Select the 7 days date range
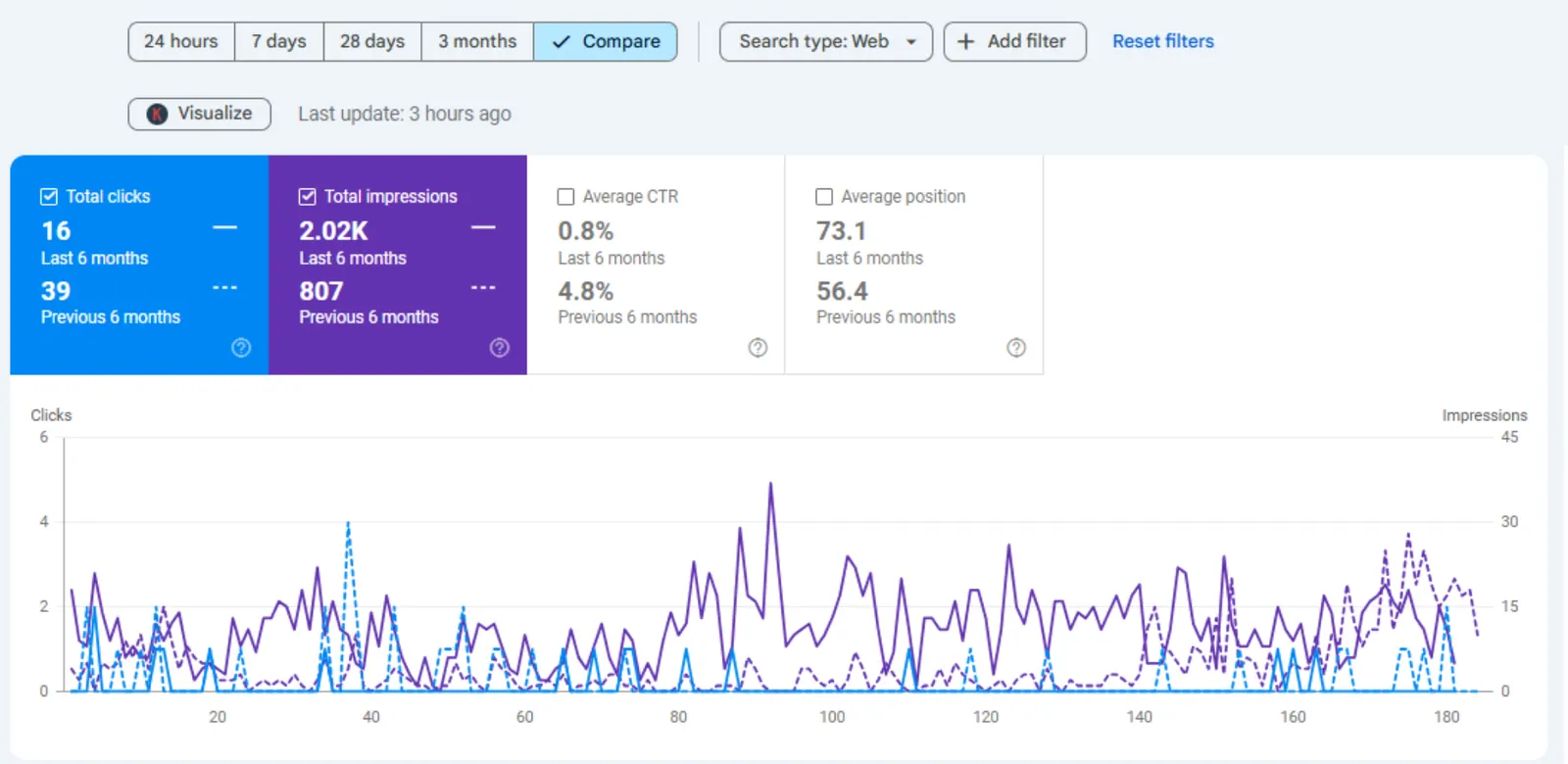This screenshot has width=1568, height=764. pos(279,42)
